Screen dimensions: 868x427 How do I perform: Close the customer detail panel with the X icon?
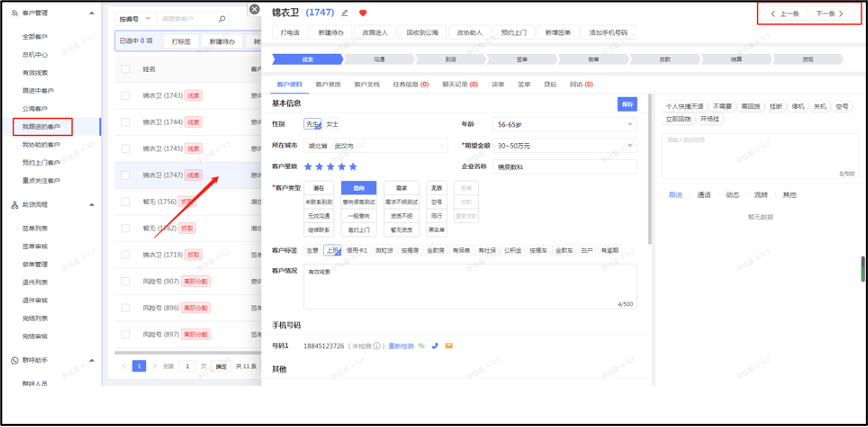coord(254,9)
